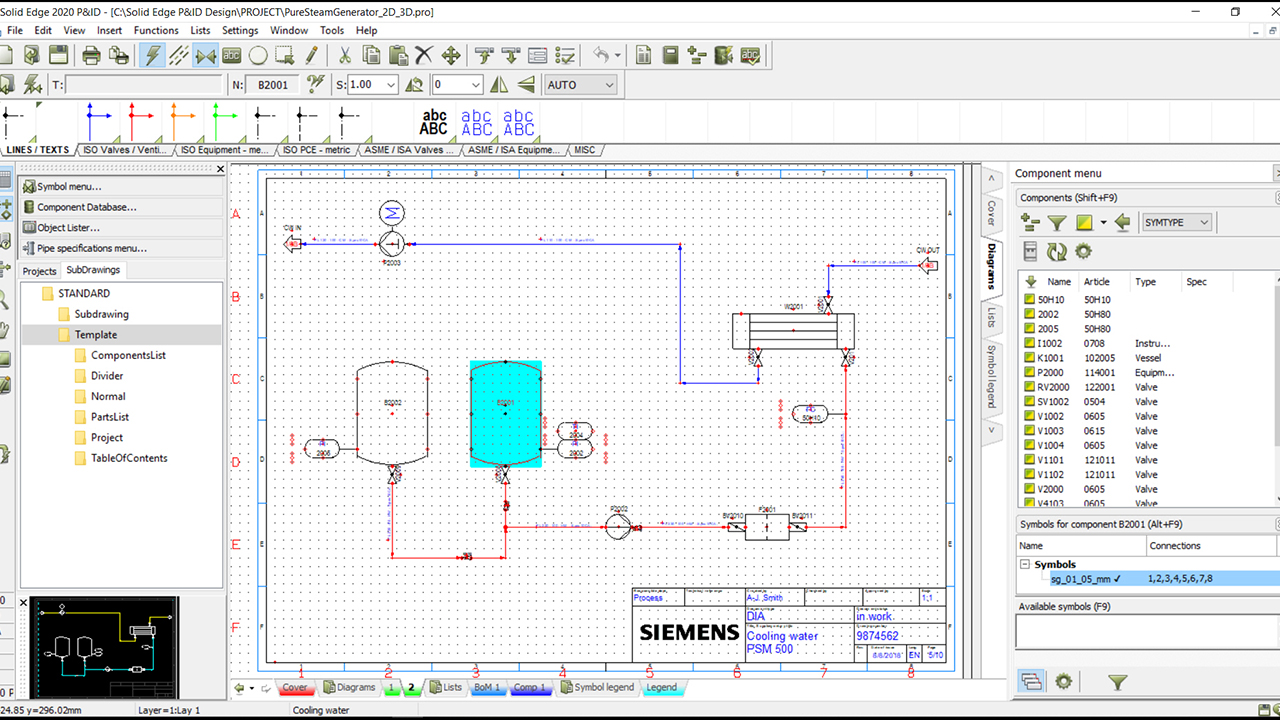The image size is (1280, 720).
Task: Select the delete cross tool
Action: click(x=423, y=55)
